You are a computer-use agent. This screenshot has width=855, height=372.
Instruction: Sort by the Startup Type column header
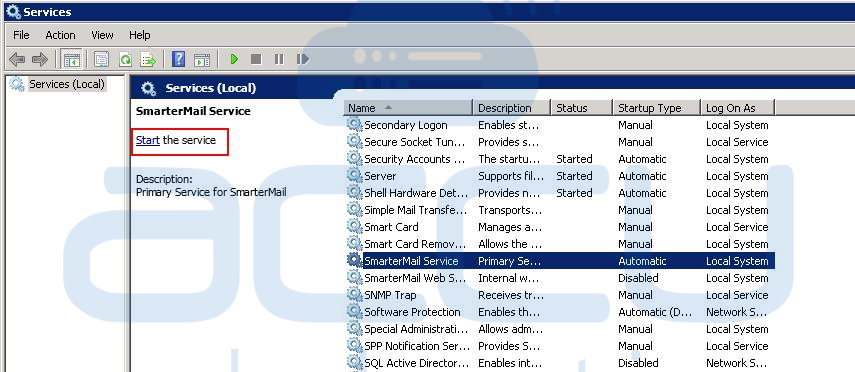[x=656, y=108]
